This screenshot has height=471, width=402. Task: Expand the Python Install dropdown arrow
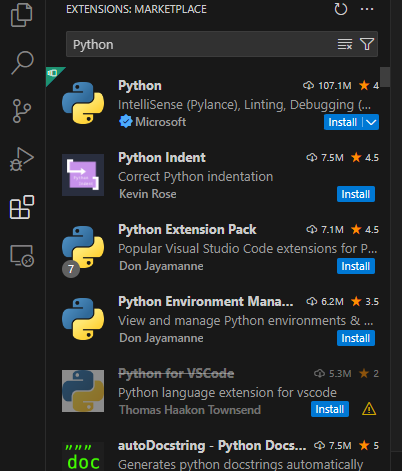click(x=371, y=122)
